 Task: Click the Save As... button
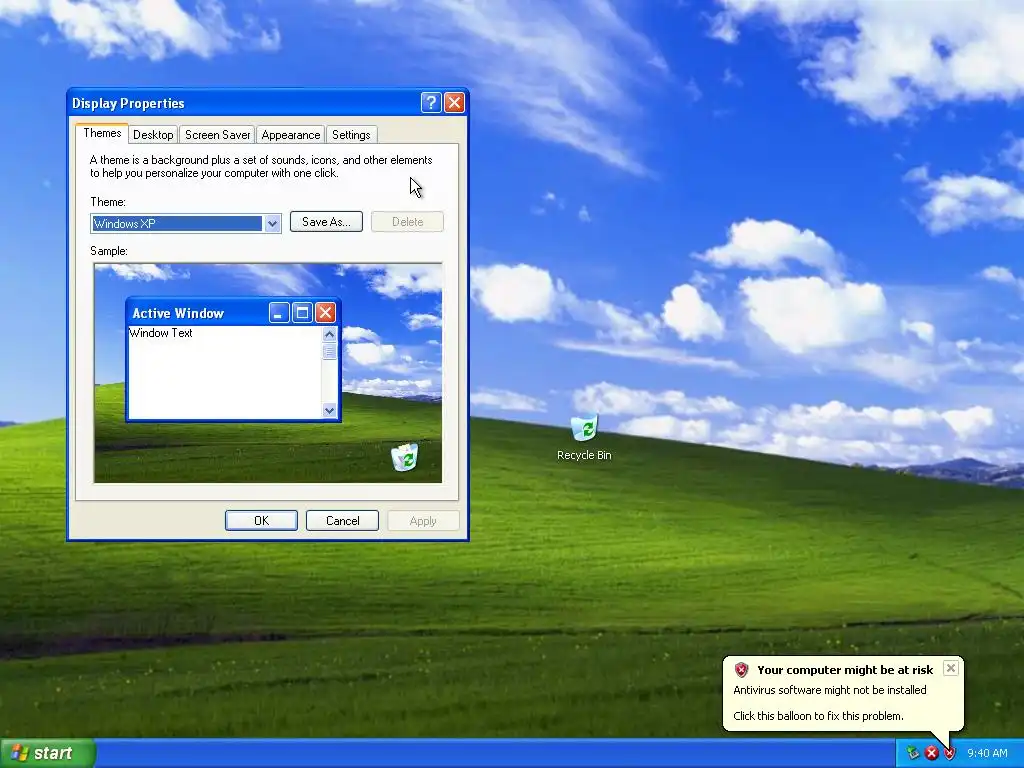(x=327, y=221)
